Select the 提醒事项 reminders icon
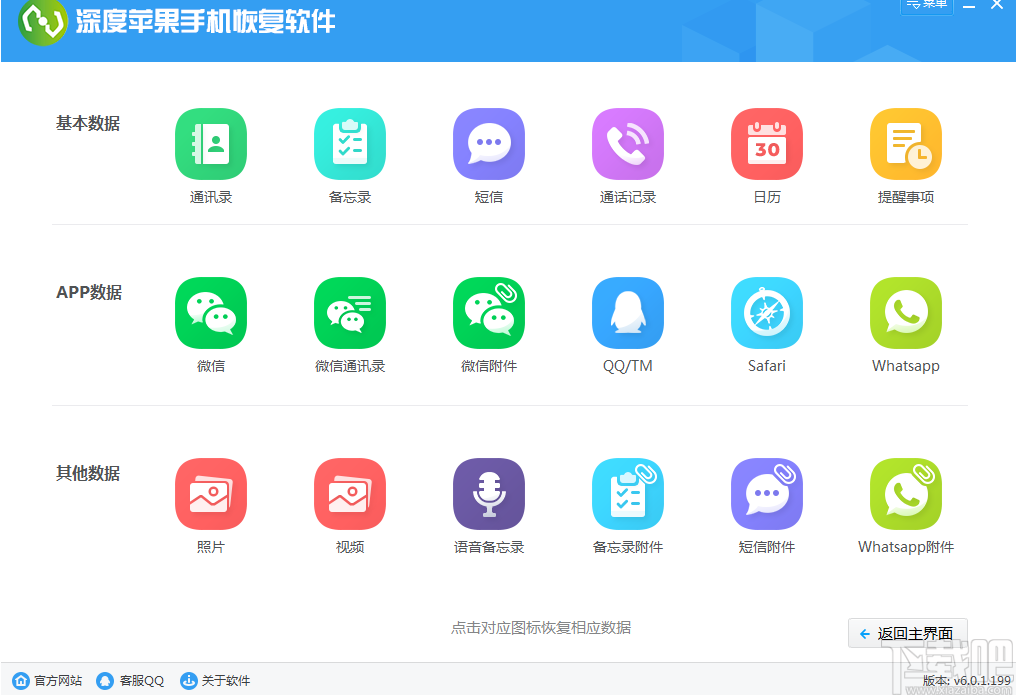Viewport: 1016px width, 695px height. coord(906,144)
